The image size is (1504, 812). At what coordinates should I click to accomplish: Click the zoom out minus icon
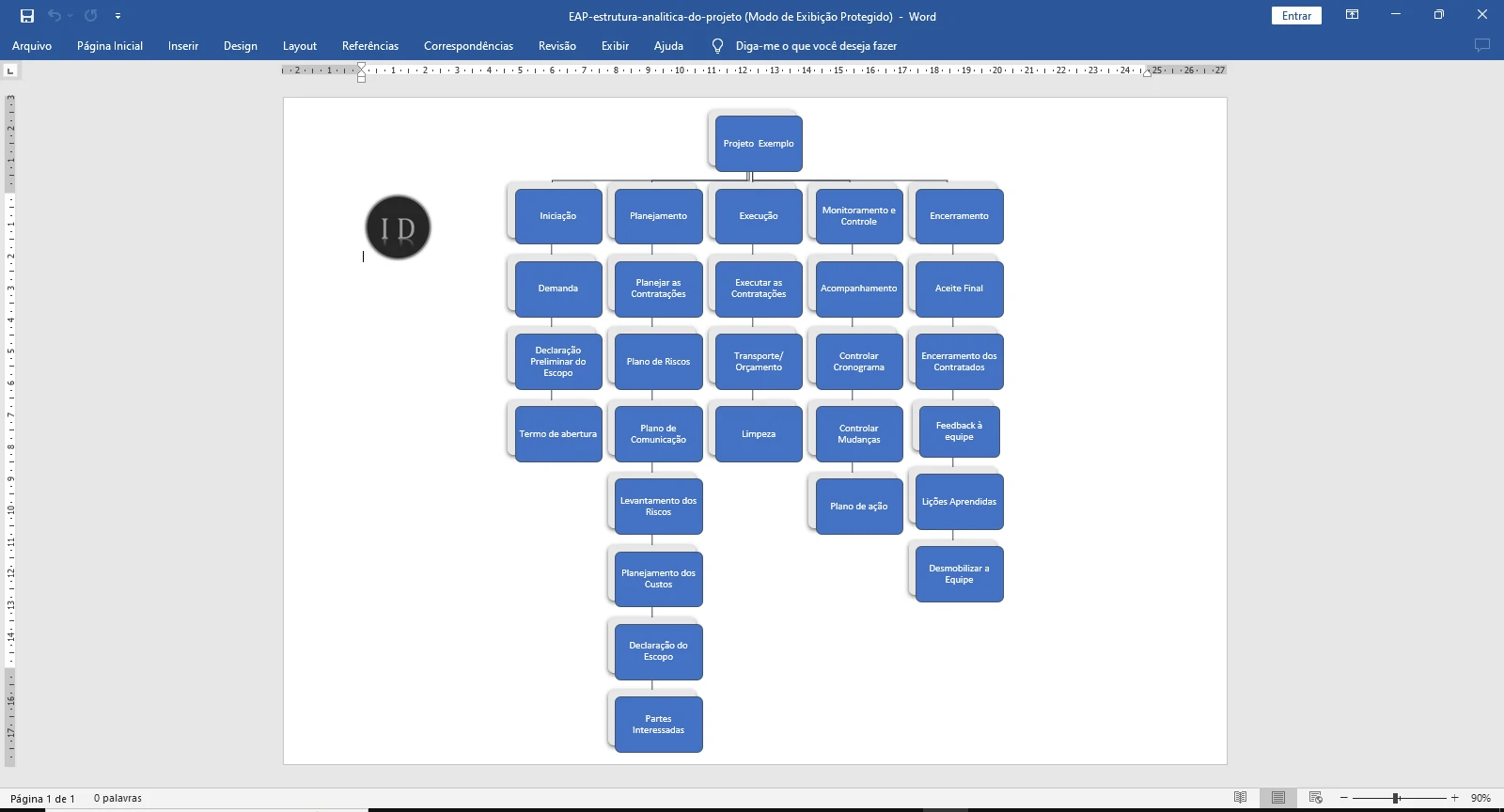pyautogui.click(x=1344, y=798)
